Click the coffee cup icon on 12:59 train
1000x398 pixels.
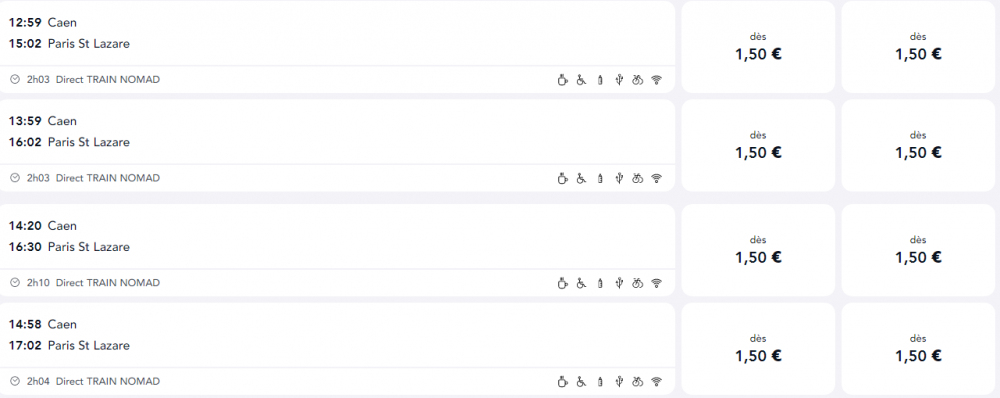pos(562,80)
